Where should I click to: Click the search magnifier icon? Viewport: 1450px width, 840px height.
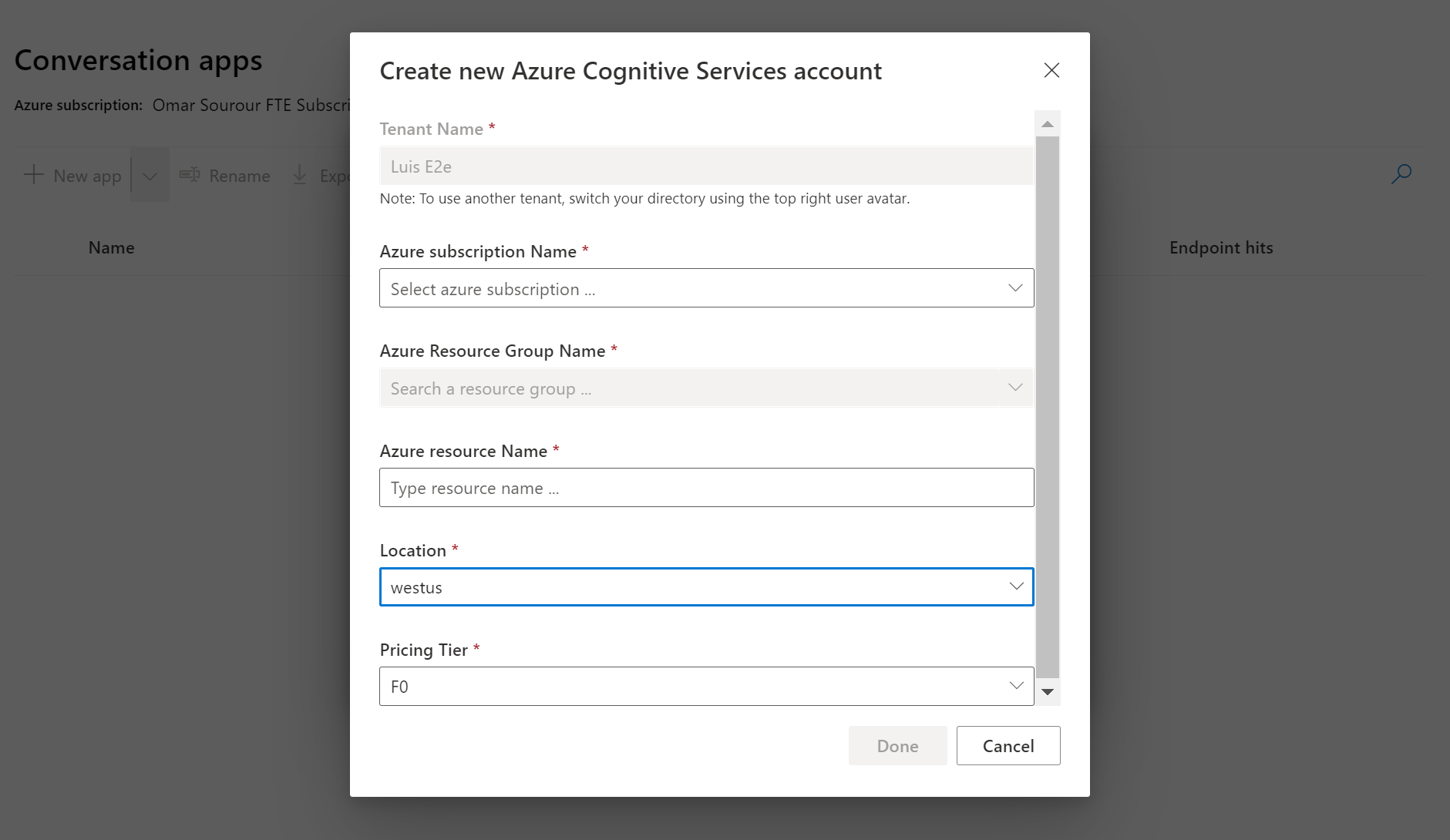click(x=1401, y=174)
